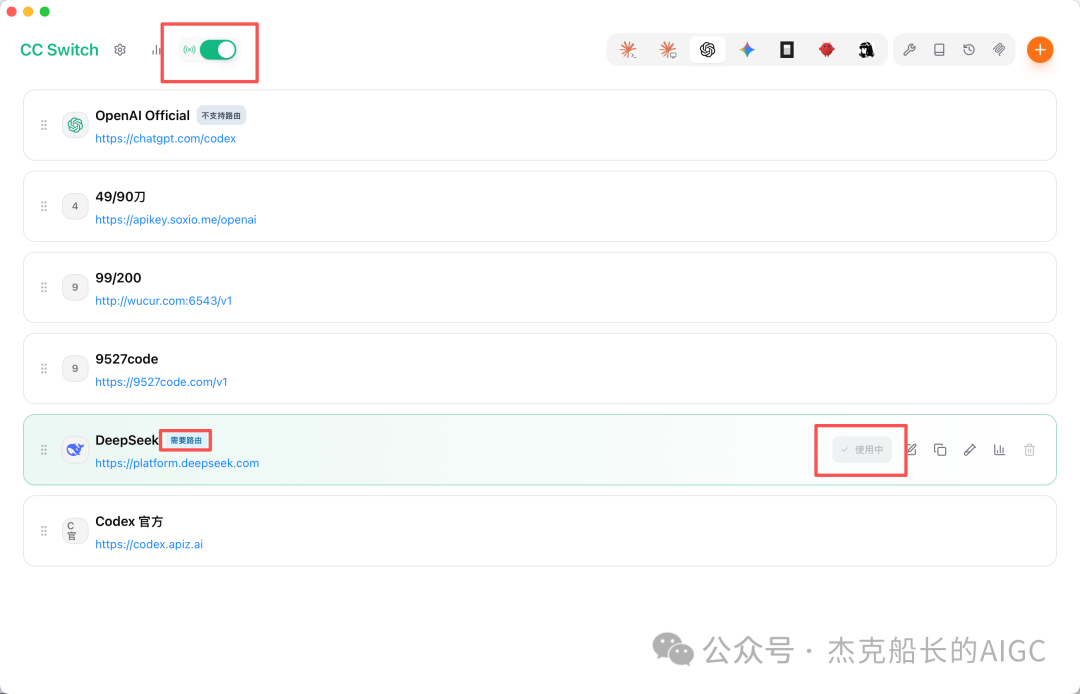Screen dimensions: 1080x694
Task: Select the black square app tab
Action: pos(787,50)
